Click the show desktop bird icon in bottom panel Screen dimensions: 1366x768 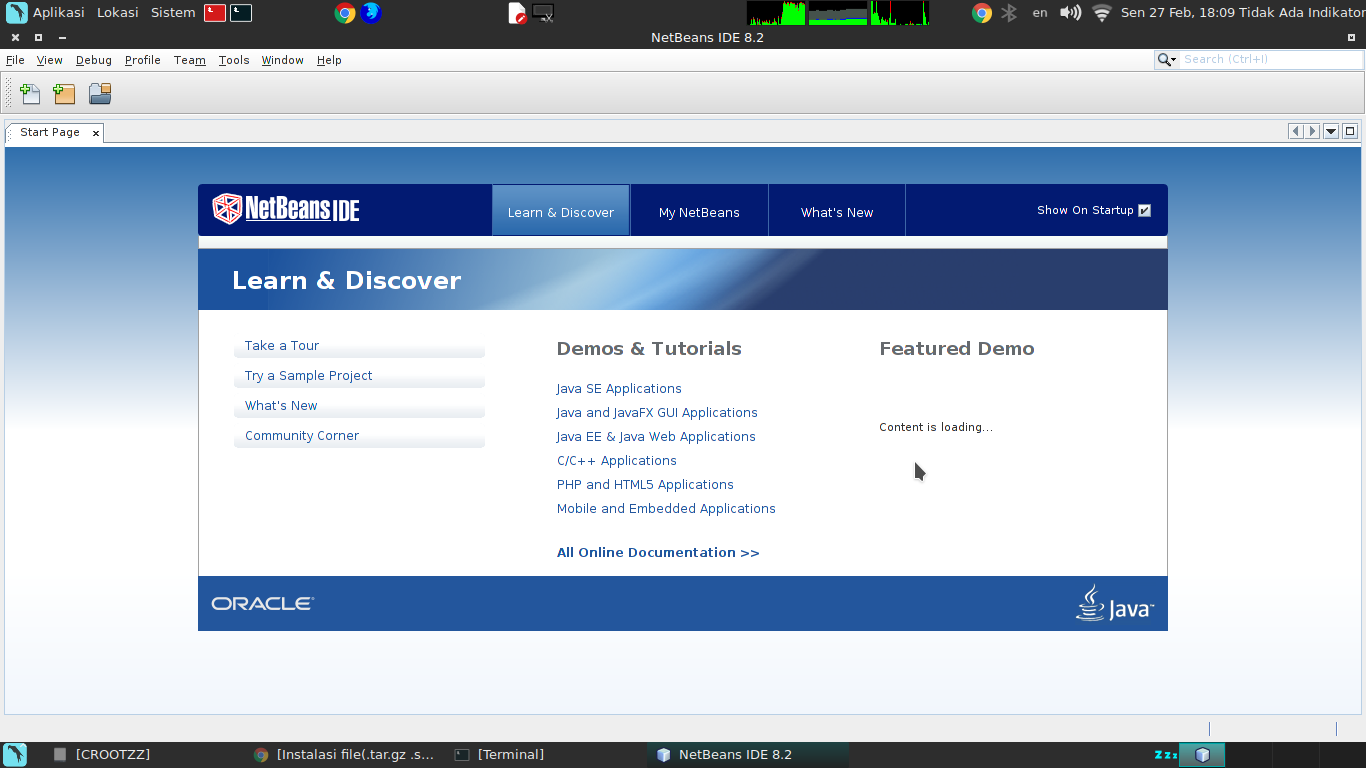[15, 754]
